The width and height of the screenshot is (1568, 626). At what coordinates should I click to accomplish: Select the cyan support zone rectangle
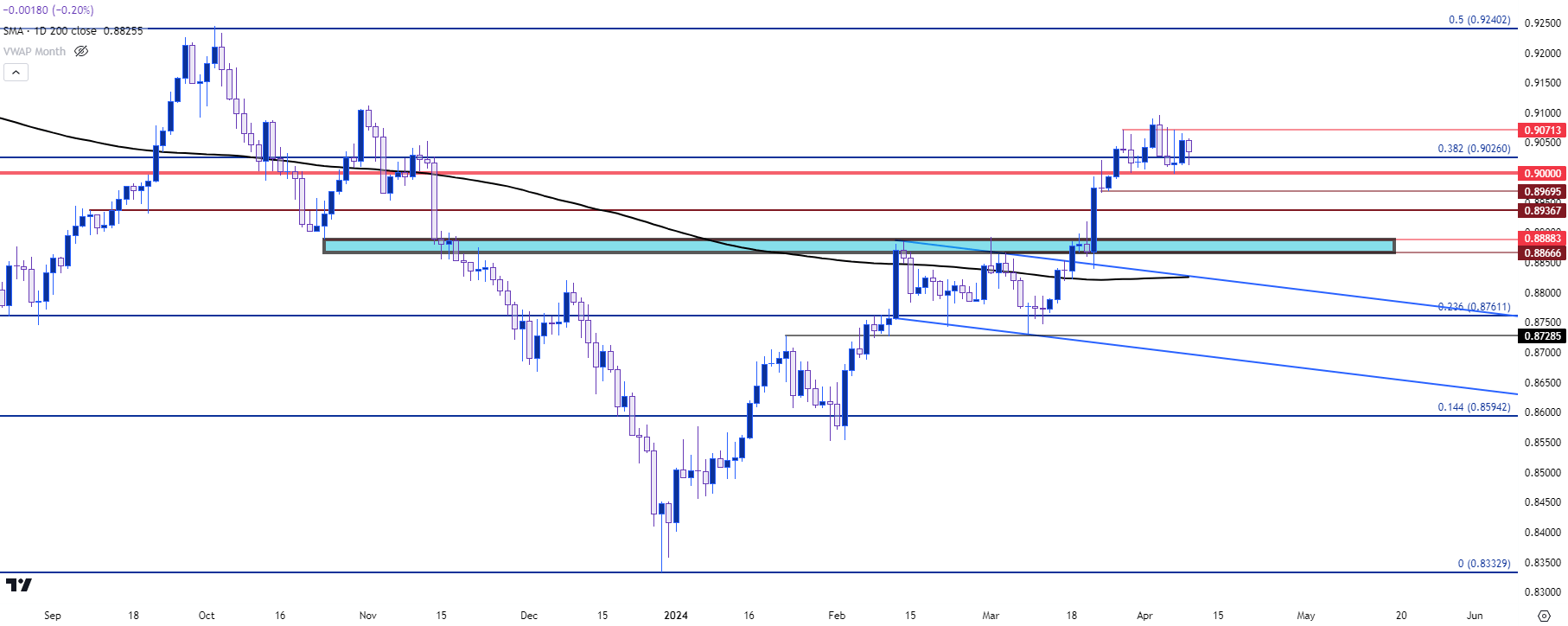[858, 246]
